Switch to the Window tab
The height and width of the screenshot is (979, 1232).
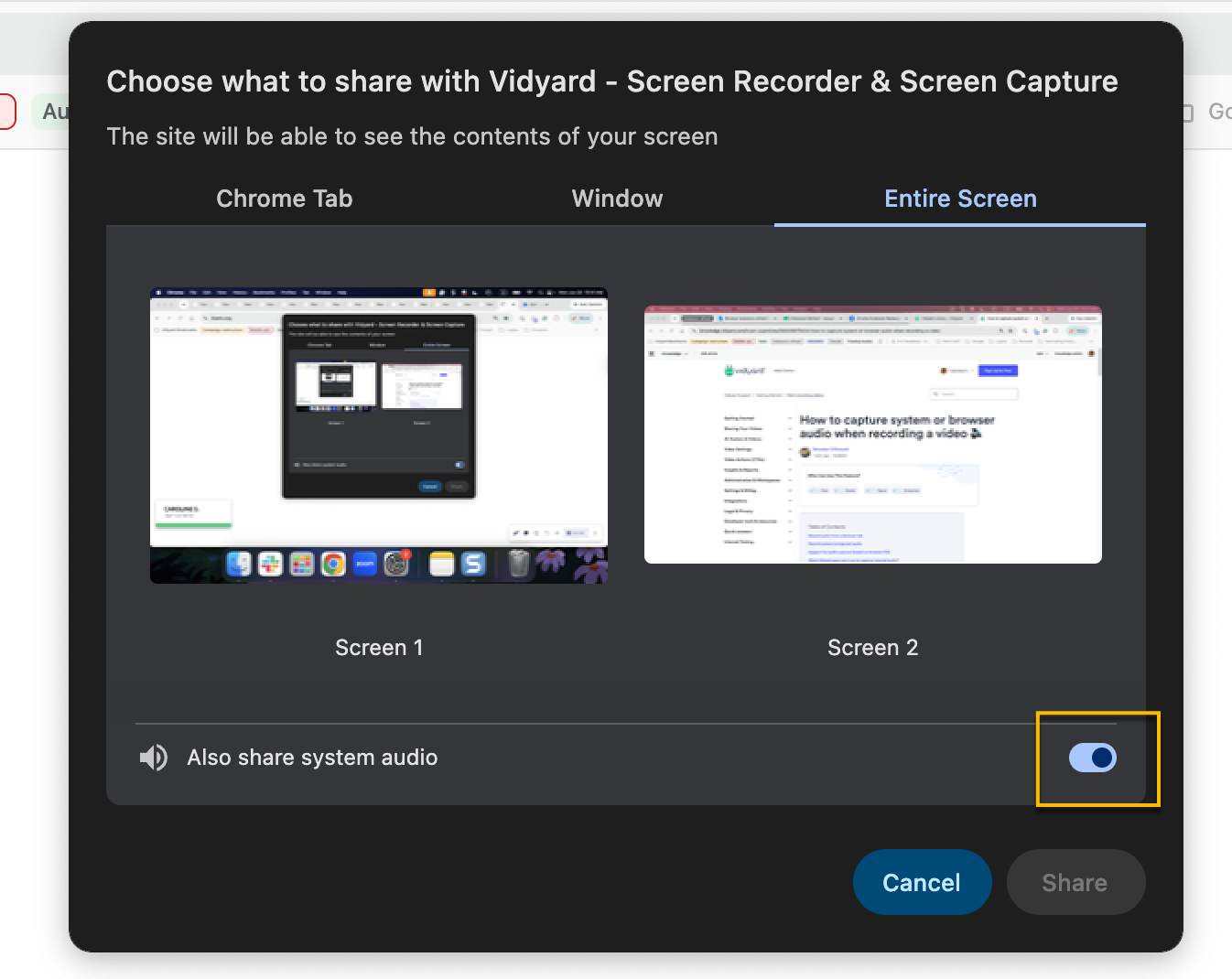617,199
